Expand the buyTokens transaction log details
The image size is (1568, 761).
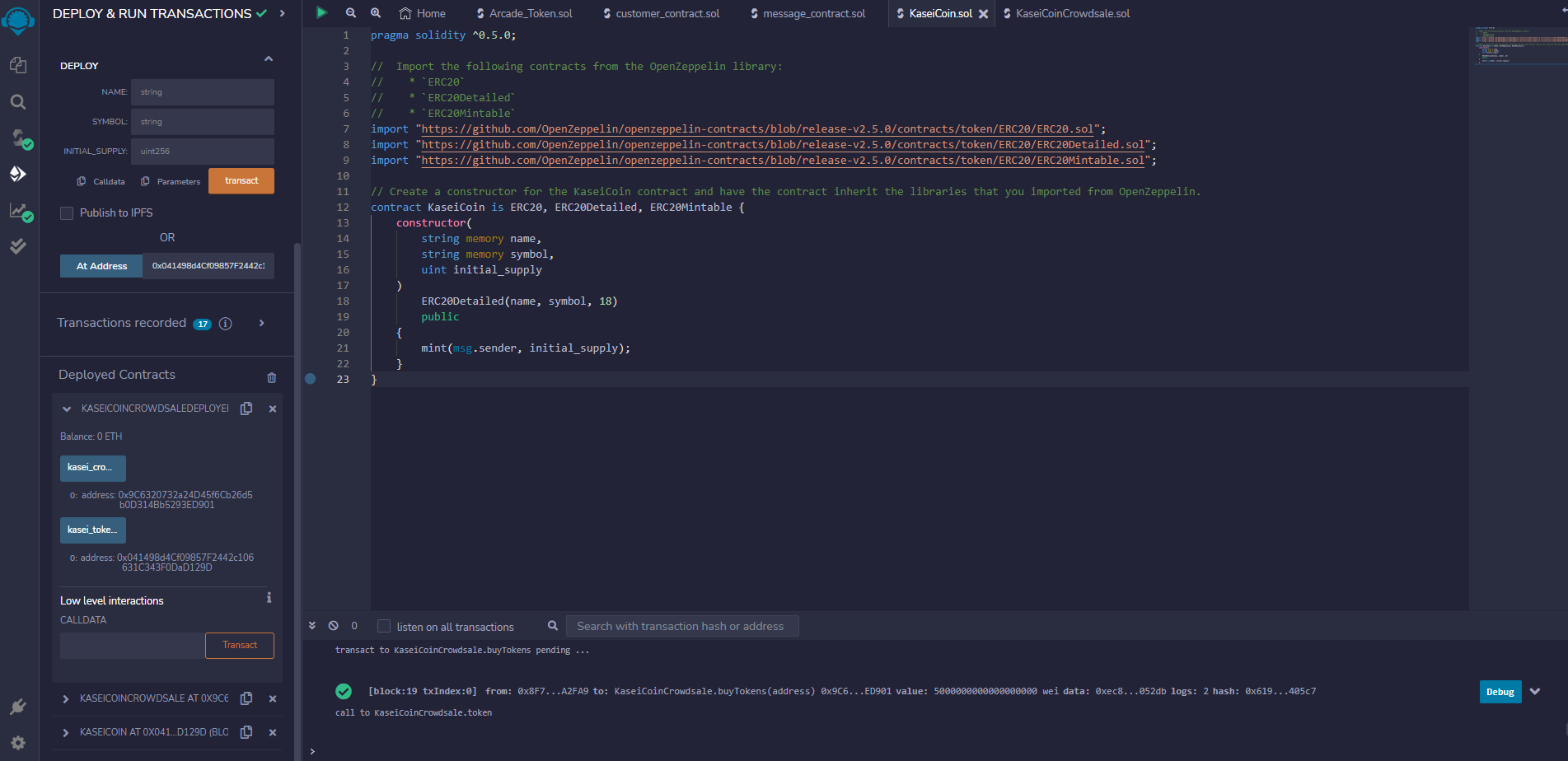(x=1535, y=692)
